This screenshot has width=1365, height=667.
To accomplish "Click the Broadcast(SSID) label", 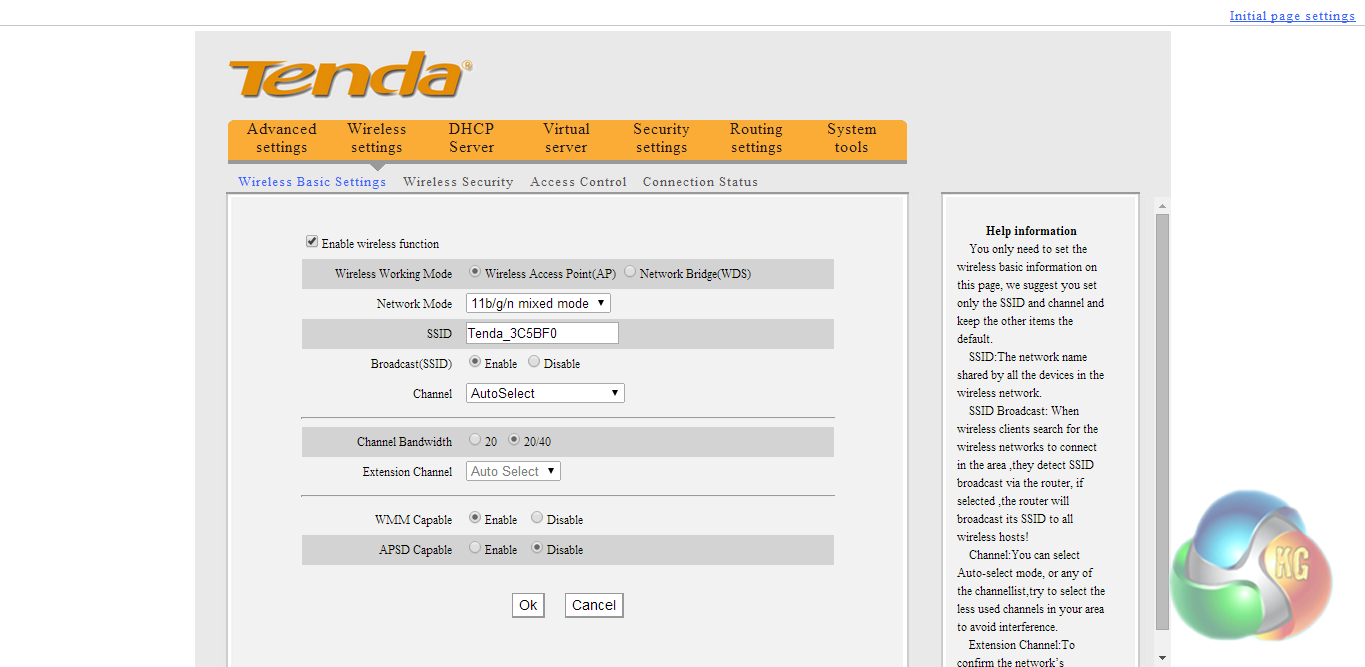I will pos(411,364).
